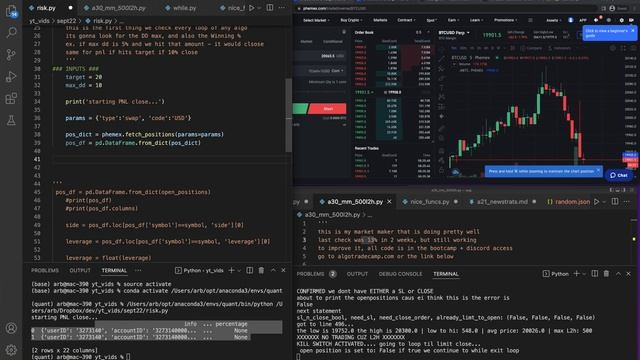Image resolution: width=640 pixels, height=360 pixels.
Task: Select the OUTPUT tab in right panel
Action: click(x=357, y=274)
